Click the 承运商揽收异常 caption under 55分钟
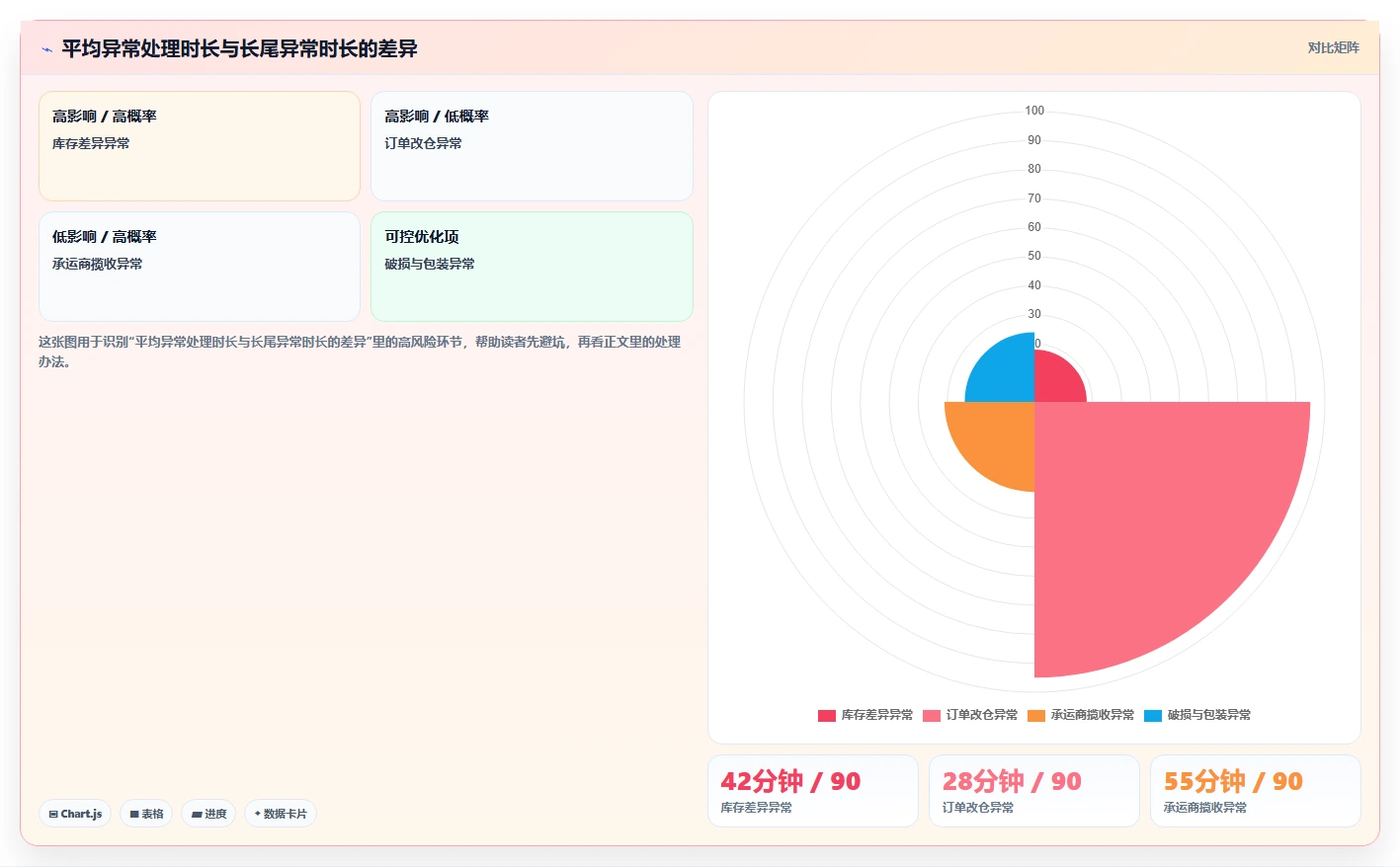1400x867 pixels. pos(1204,808)
